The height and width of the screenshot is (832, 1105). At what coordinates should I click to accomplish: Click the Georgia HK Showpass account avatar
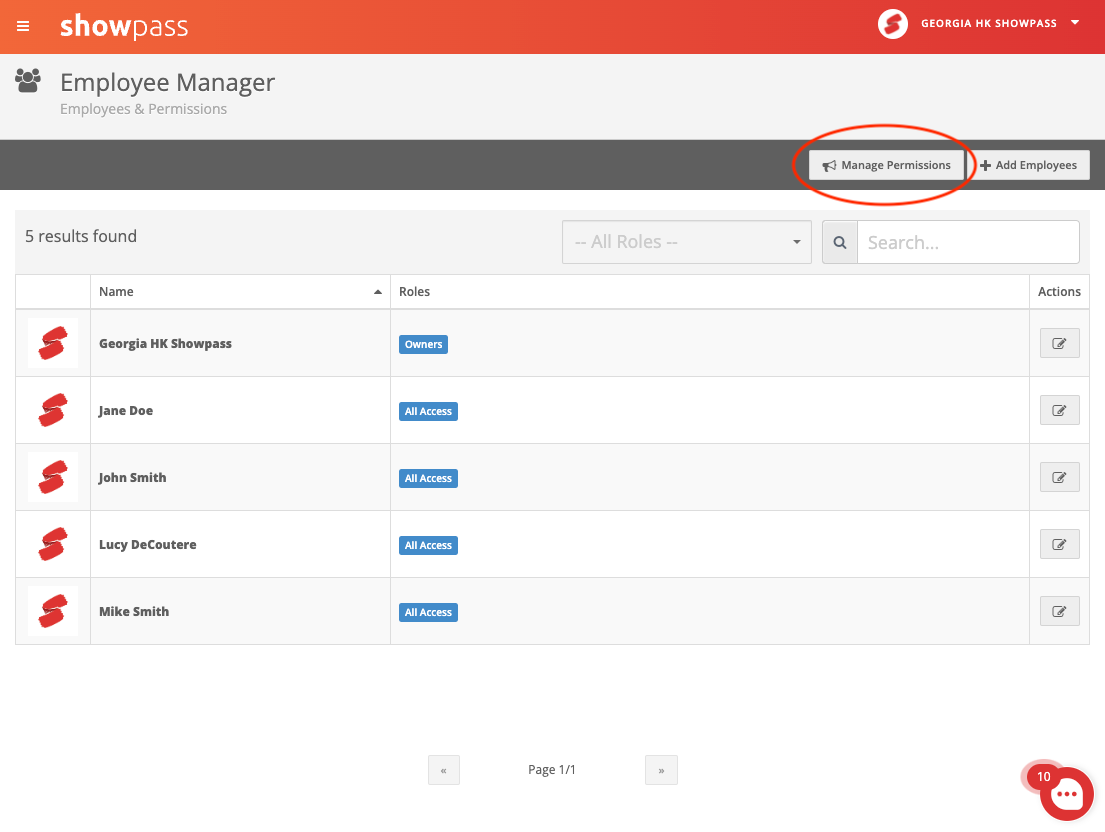[892, 24]
